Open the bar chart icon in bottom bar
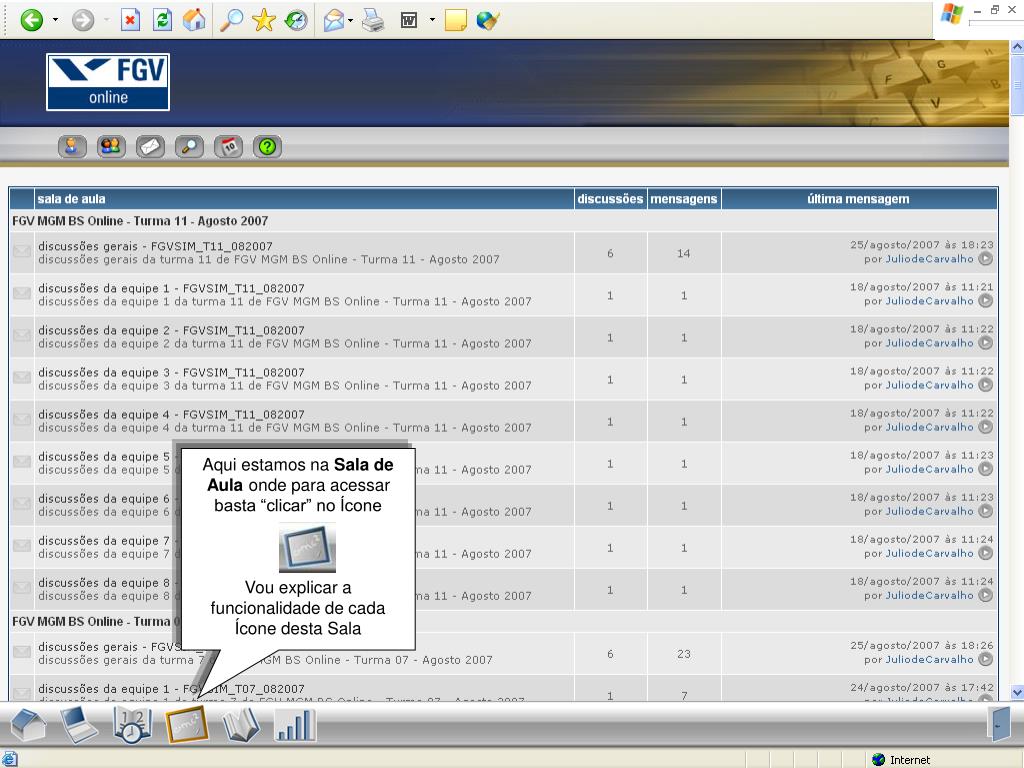Viewport: 1024px width, 768px height. pos(295,725)
